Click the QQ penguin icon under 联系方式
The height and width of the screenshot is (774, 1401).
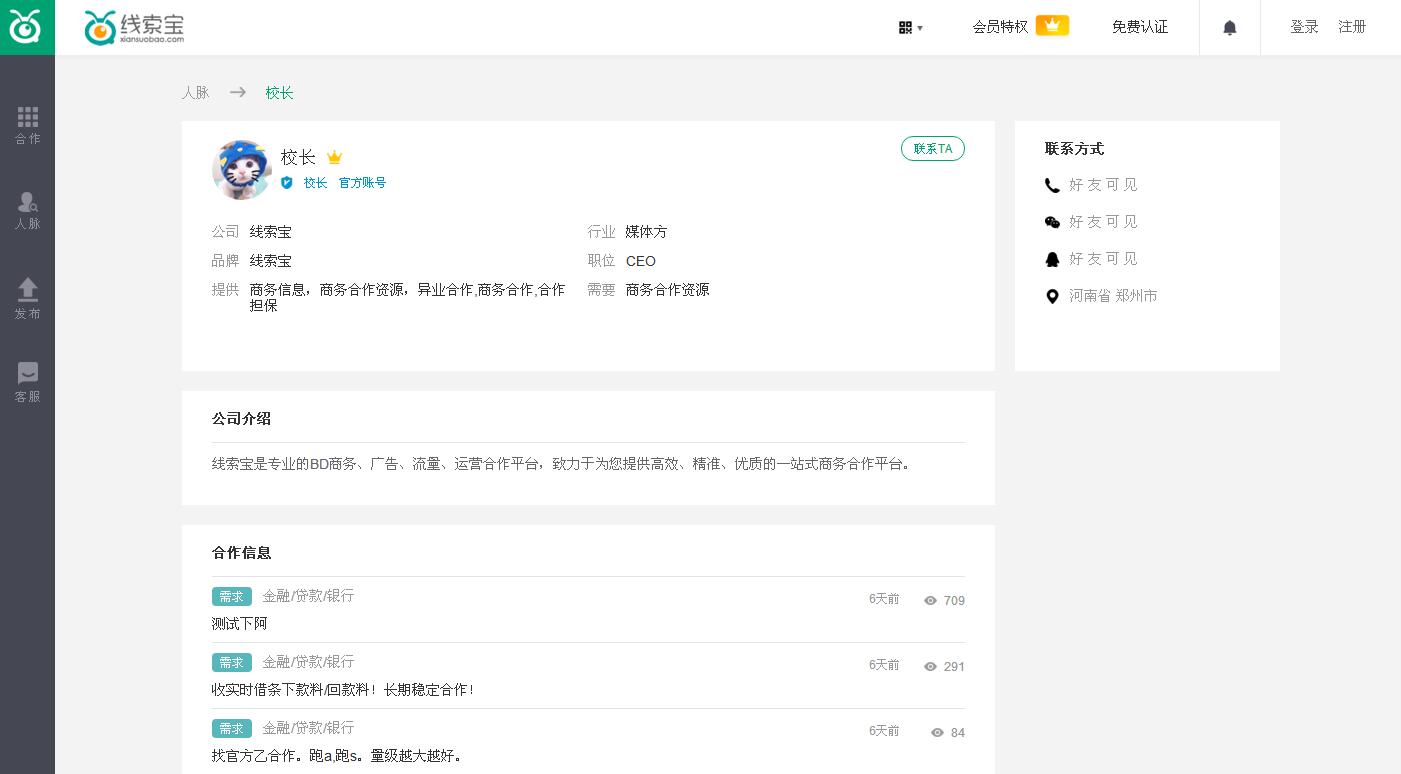(1052, 259)
